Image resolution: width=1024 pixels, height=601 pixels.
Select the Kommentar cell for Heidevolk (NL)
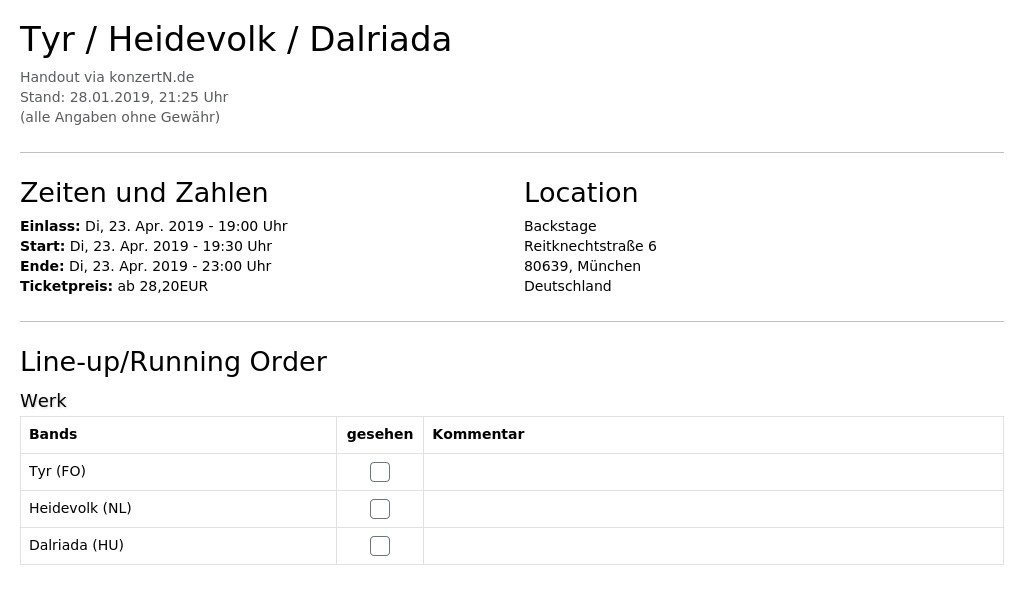click(x=713, y=509)
